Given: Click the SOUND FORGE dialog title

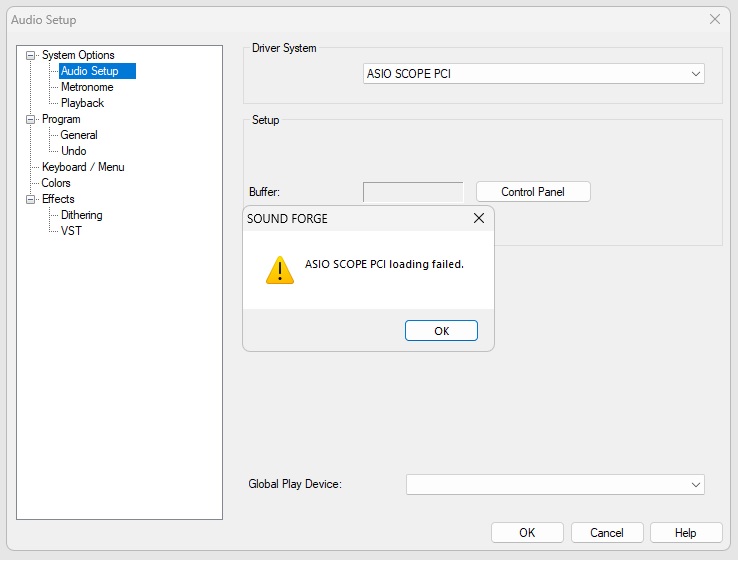Looking at the screenshot, I should click(x=287, y=219).
